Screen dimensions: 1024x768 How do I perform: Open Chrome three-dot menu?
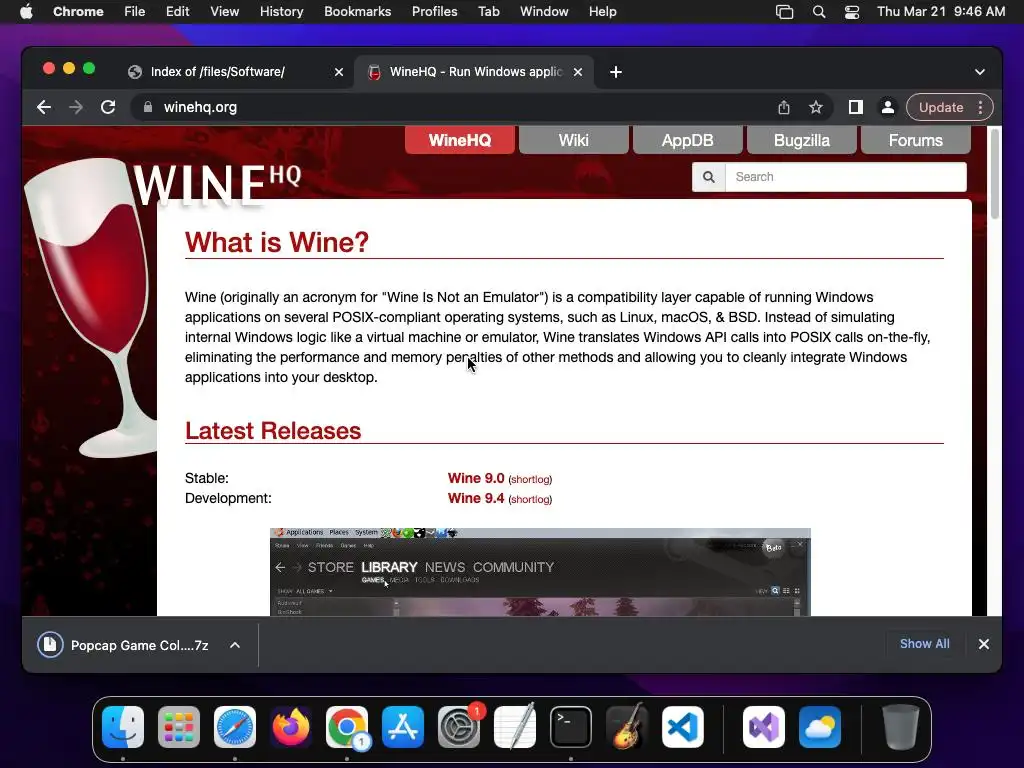(x=980, y=107)
